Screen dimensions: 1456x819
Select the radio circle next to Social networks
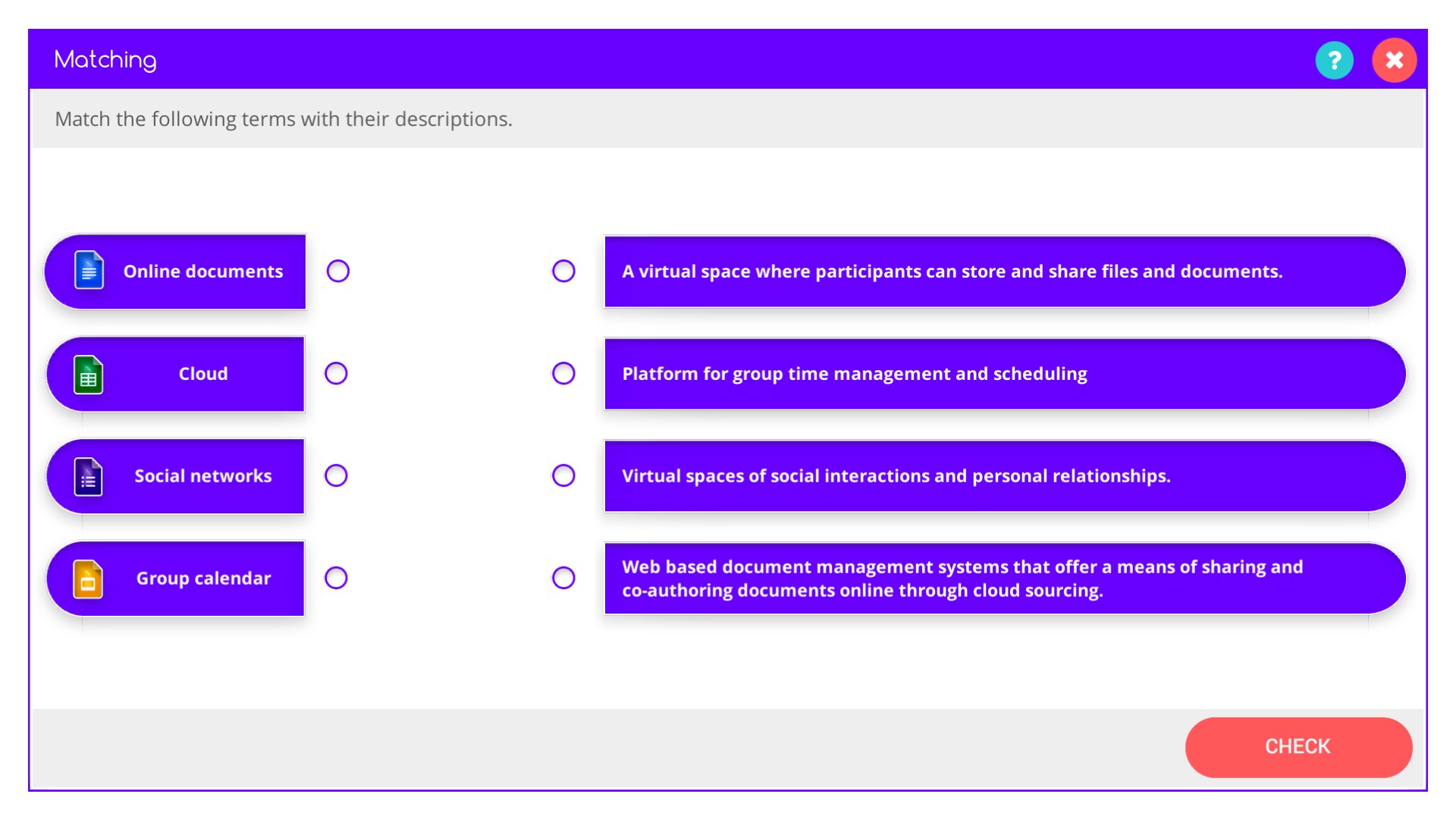pos(336,475)
